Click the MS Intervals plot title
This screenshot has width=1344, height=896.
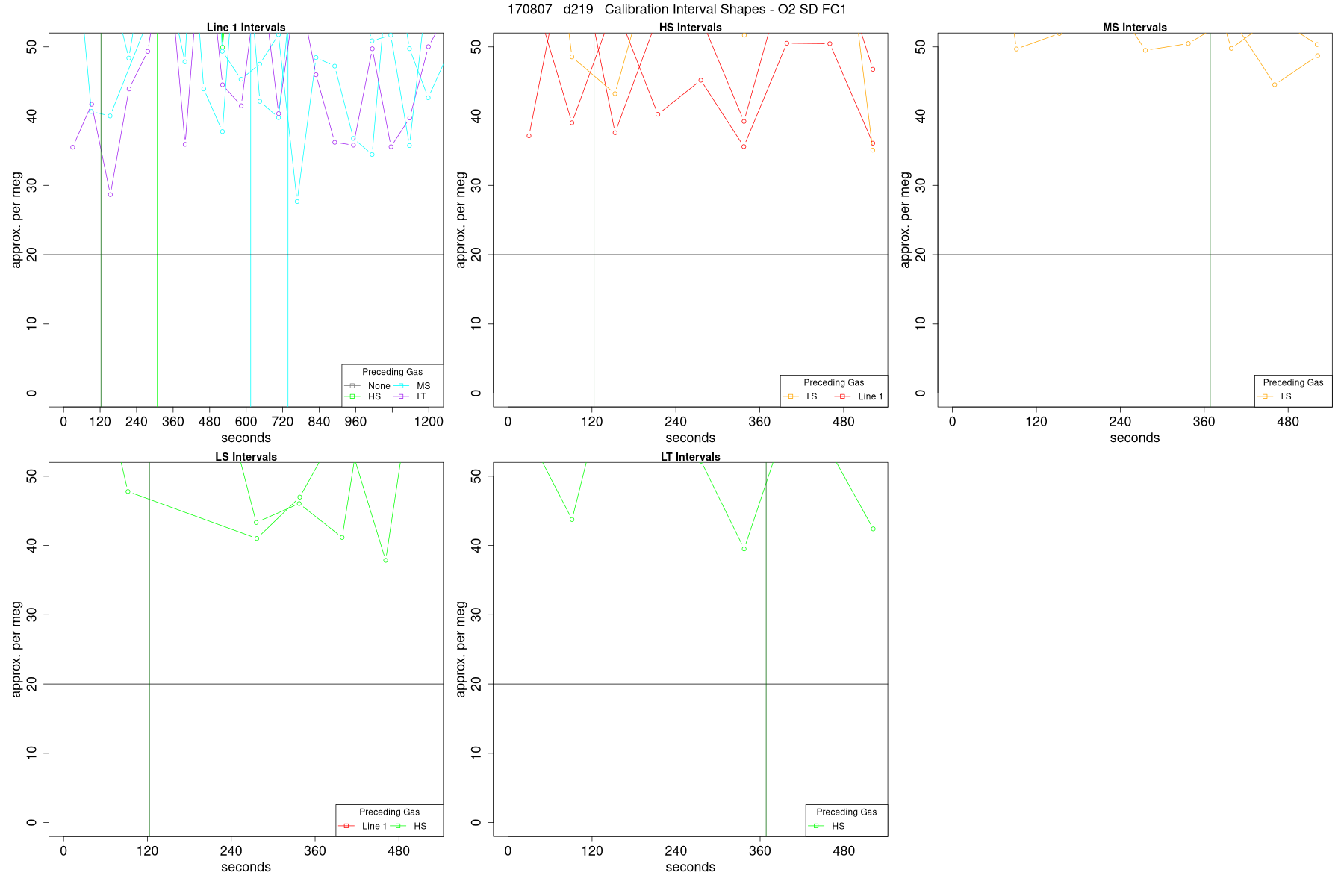pyautogui.click(x=1135, y=28)
